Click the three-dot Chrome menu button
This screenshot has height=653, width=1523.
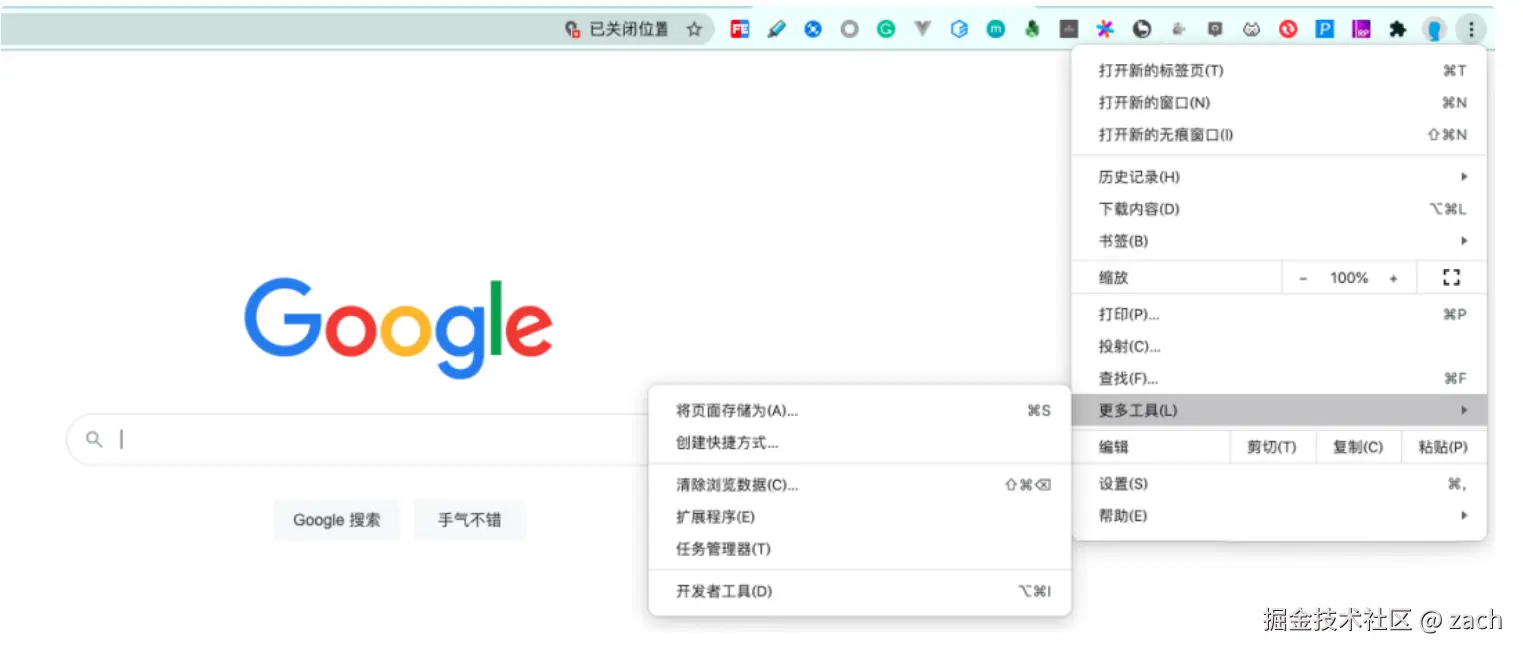1470,29
